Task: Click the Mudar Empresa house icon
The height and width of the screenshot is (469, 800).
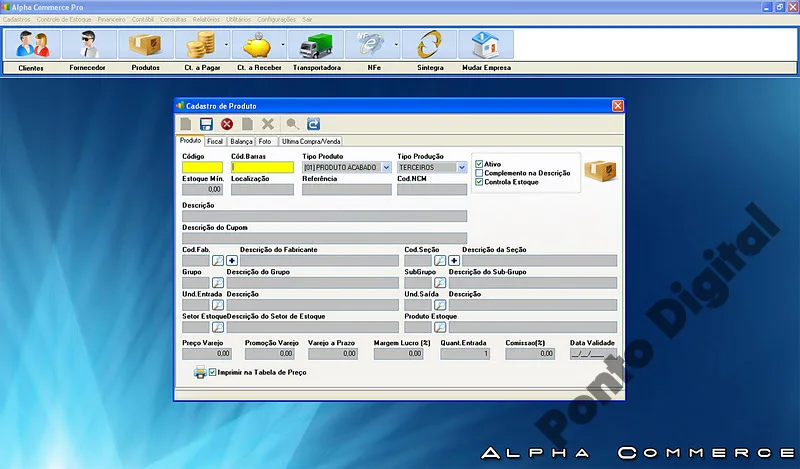Action: pyautogui.click(x=486, y=44)
